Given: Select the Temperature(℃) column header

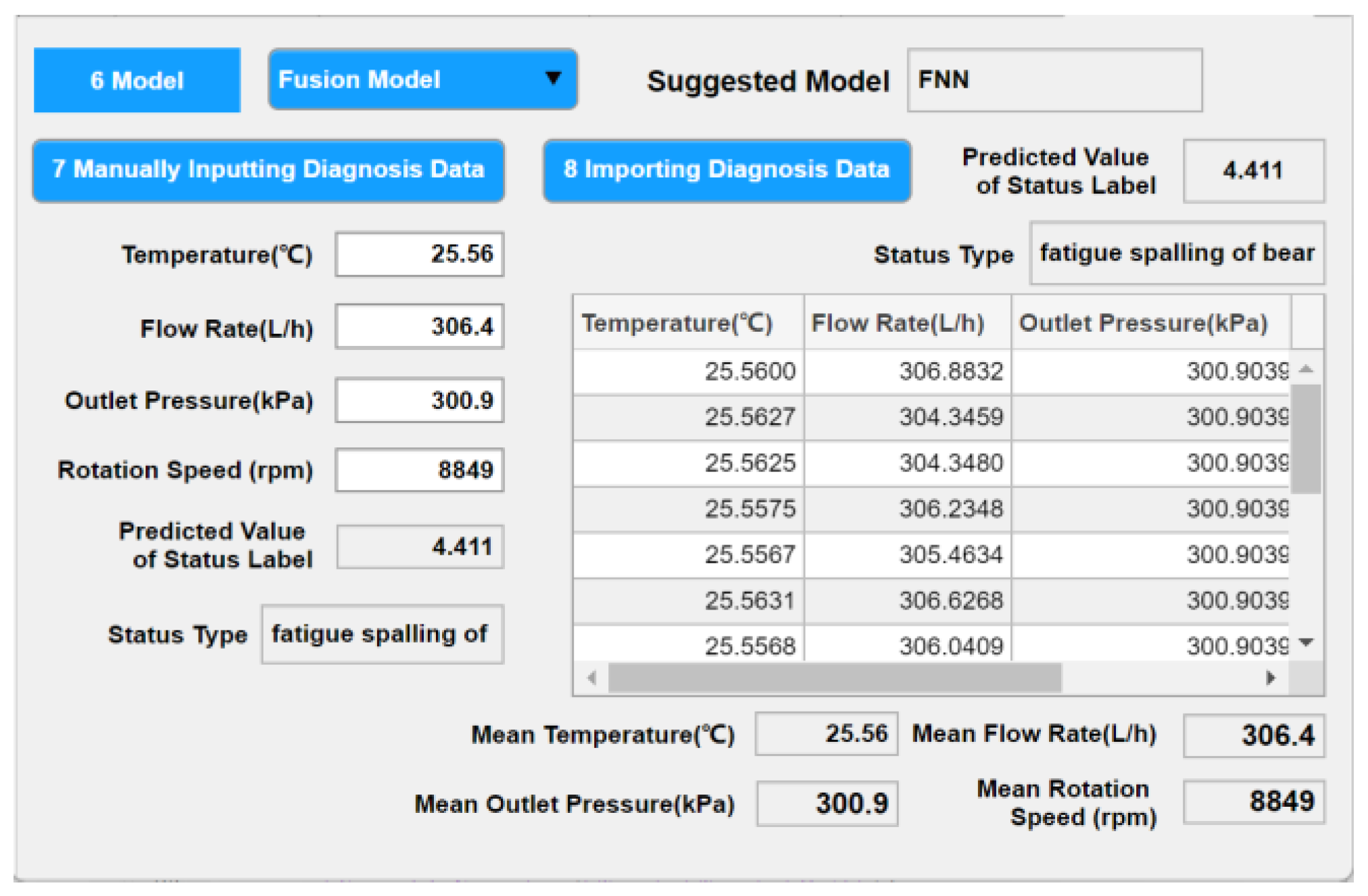Looking at the screenshot, I should click(x=688, y=323).
